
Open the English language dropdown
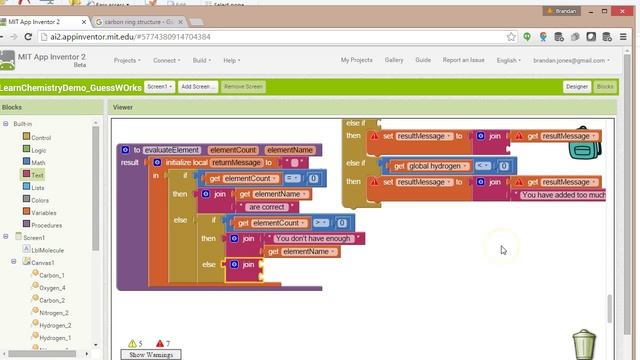pos(509,60)
